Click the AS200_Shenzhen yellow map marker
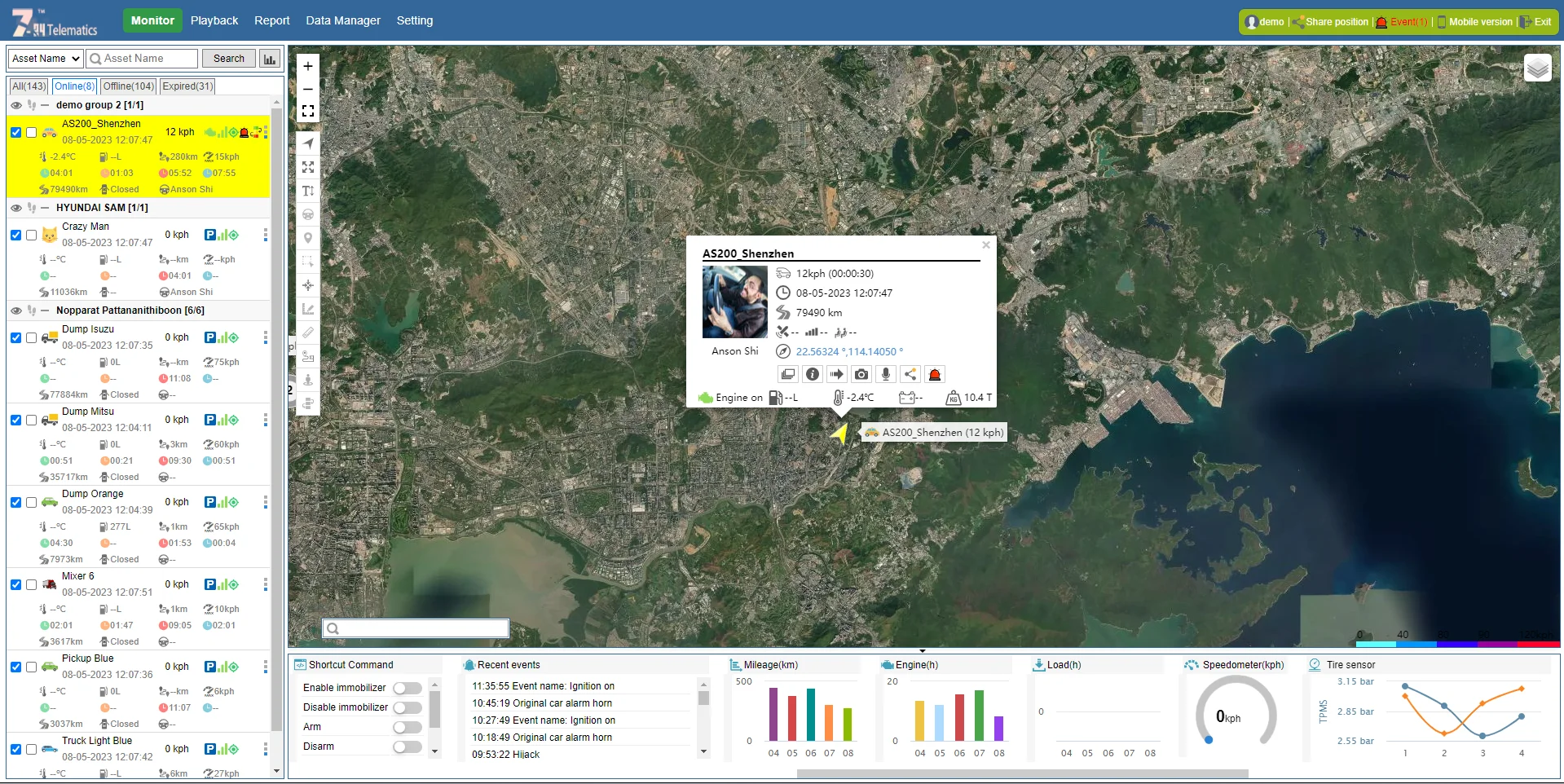 point(839,433)
